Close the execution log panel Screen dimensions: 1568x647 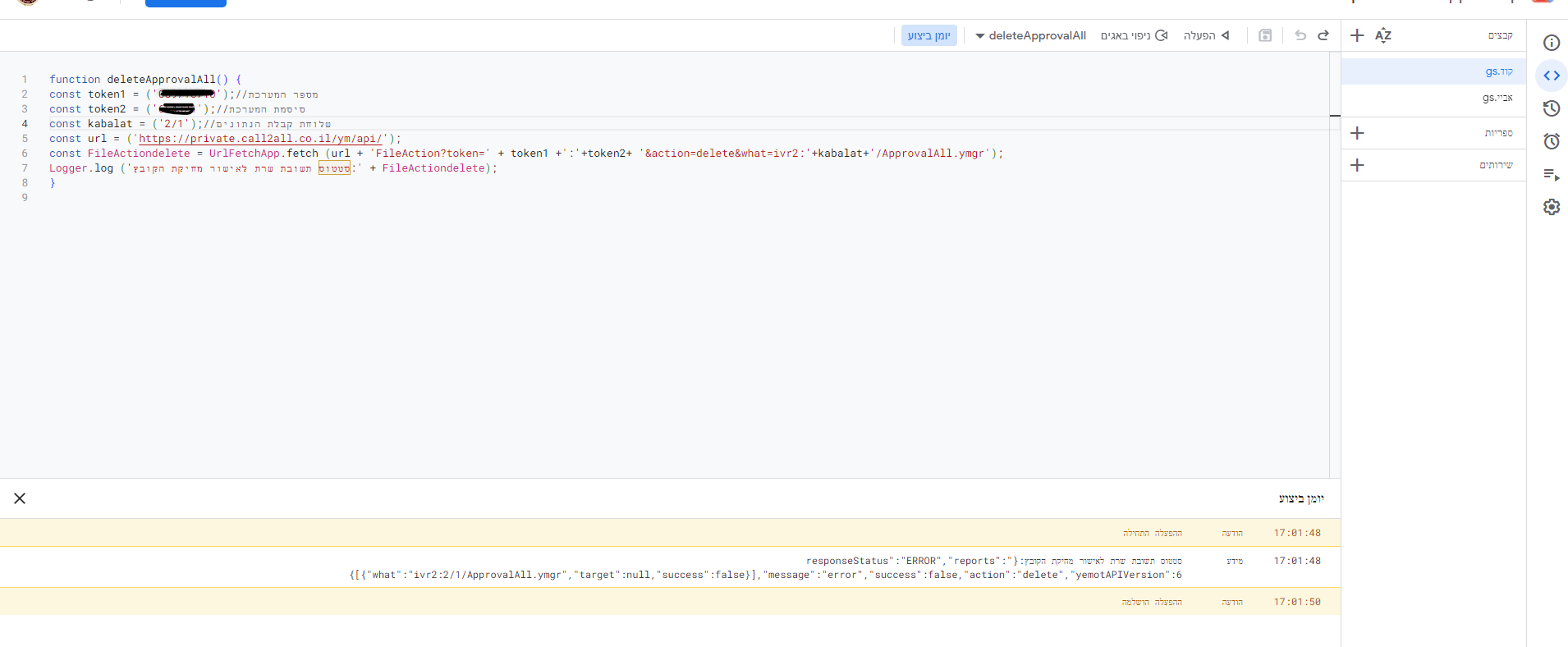tap(20, 498)
